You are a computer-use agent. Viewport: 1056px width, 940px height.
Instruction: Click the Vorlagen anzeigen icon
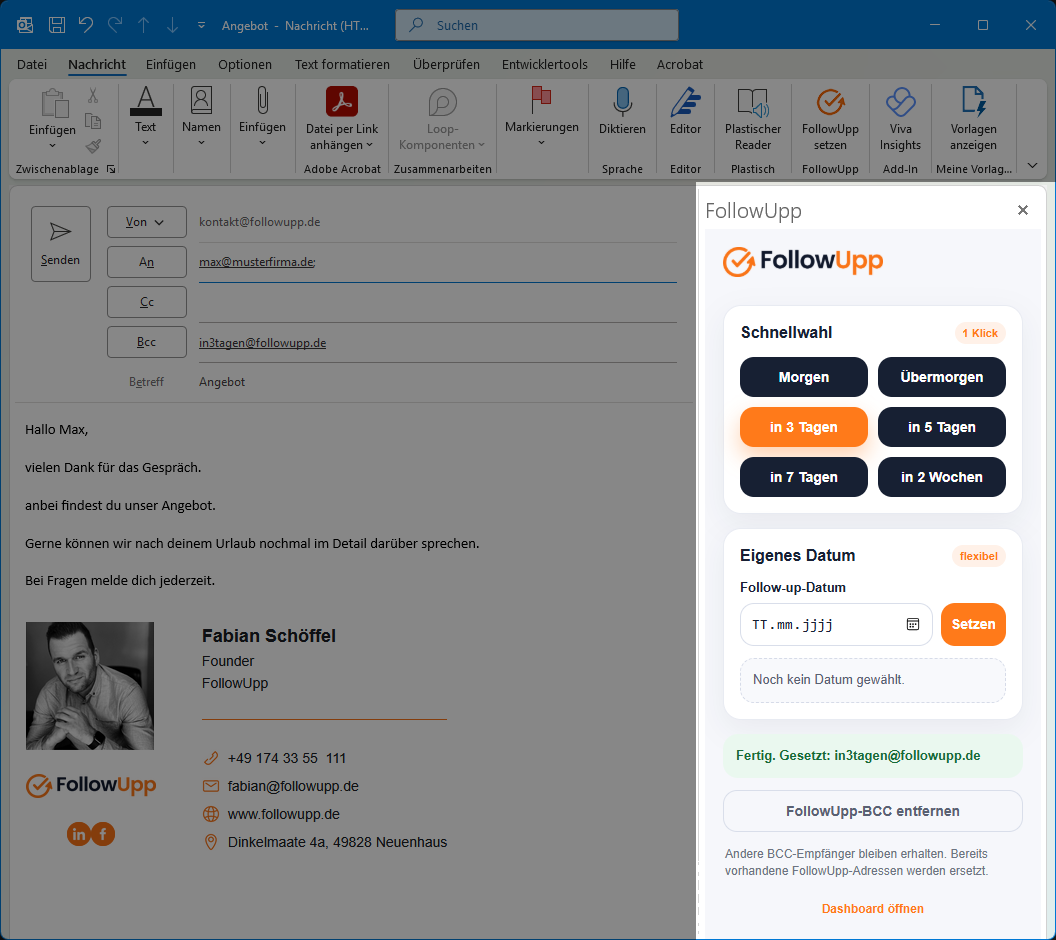point(973,102)
